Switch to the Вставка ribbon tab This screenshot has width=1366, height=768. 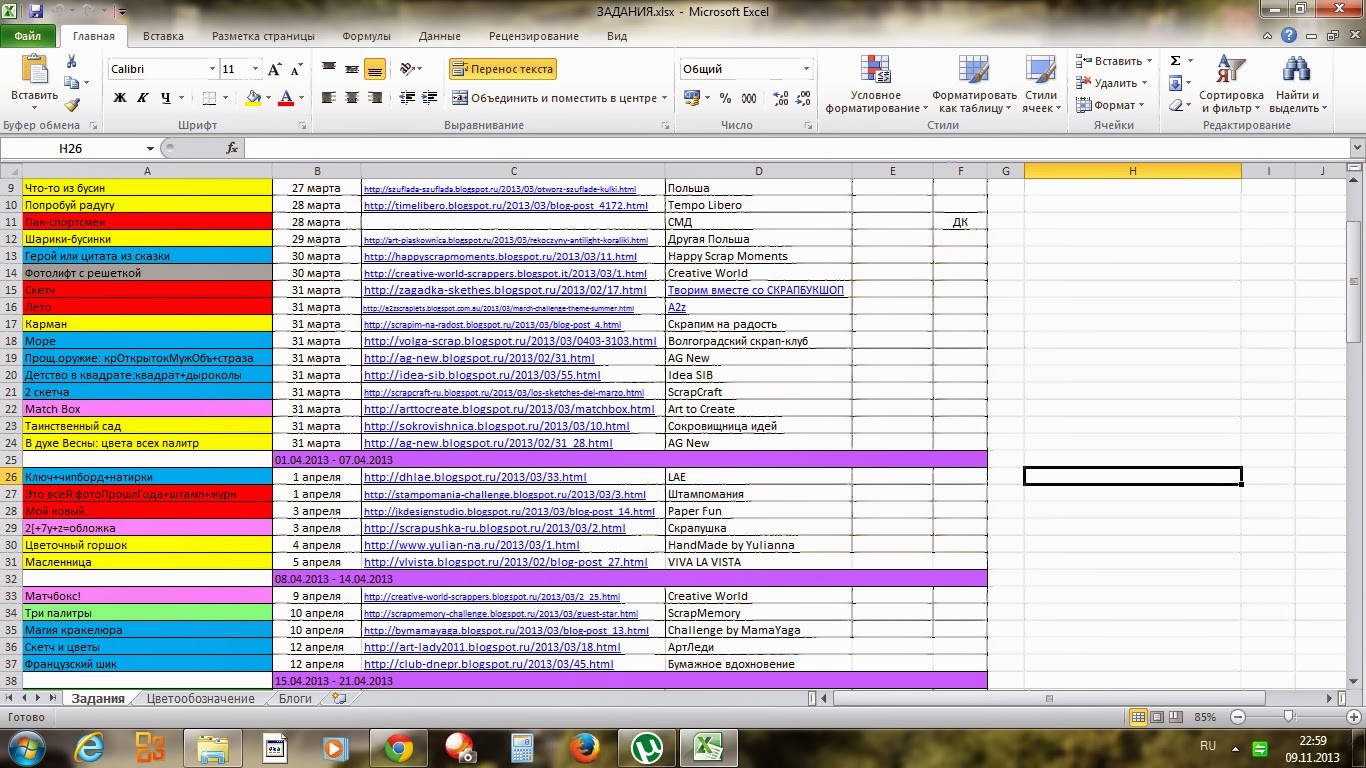[x=163, y=36]
